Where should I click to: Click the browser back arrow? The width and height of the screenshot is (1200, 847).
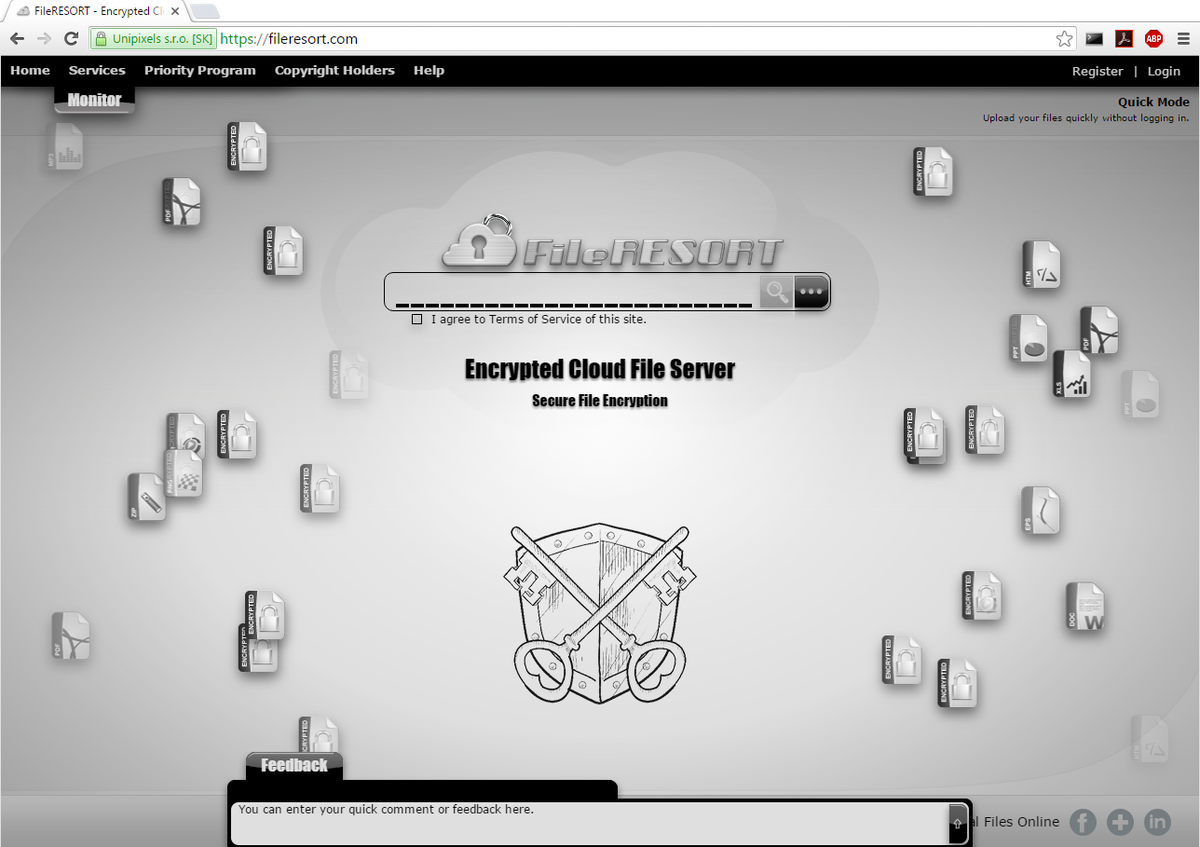point(17,39)
